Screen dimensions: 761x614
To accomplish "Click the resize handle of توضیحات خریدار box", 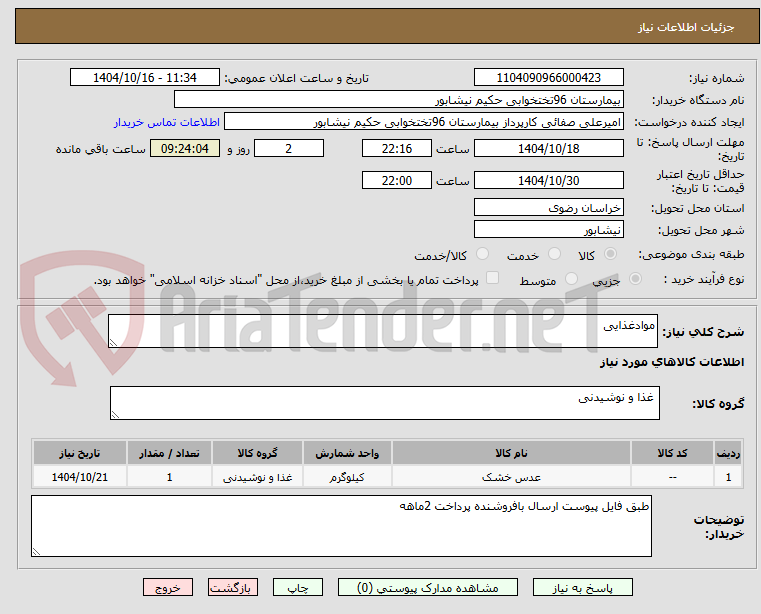I will [x=36, y=551].
